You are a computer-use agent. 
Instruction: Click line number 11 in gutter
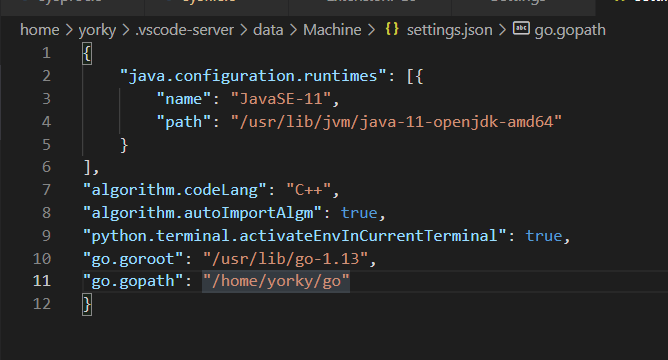point(42,281)
